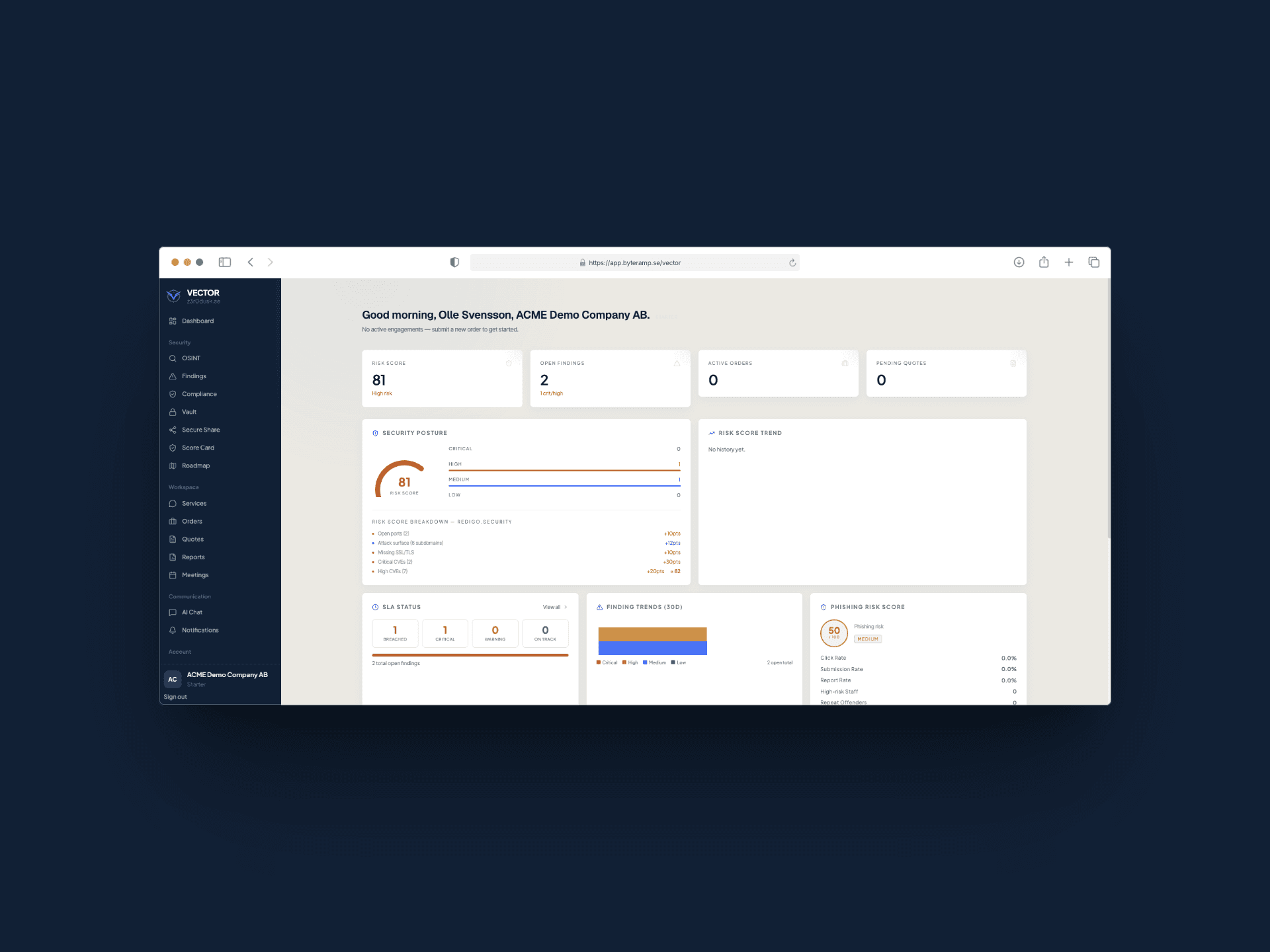Click the SLA Status clock icon
This screenshot has height=952, width=1270.
click(376, 607)
